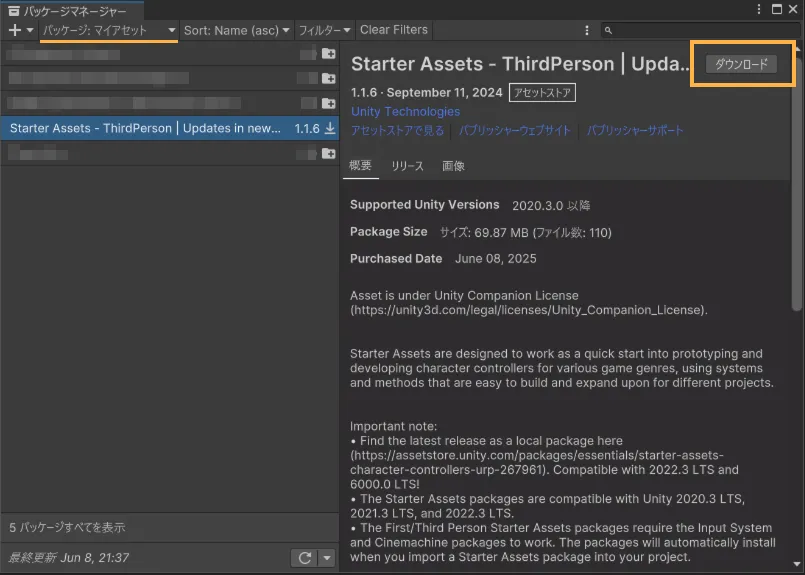Click the サイズ: 69.87 MB package size value
This screenshot has height=575, width=805.
[526, 233]
